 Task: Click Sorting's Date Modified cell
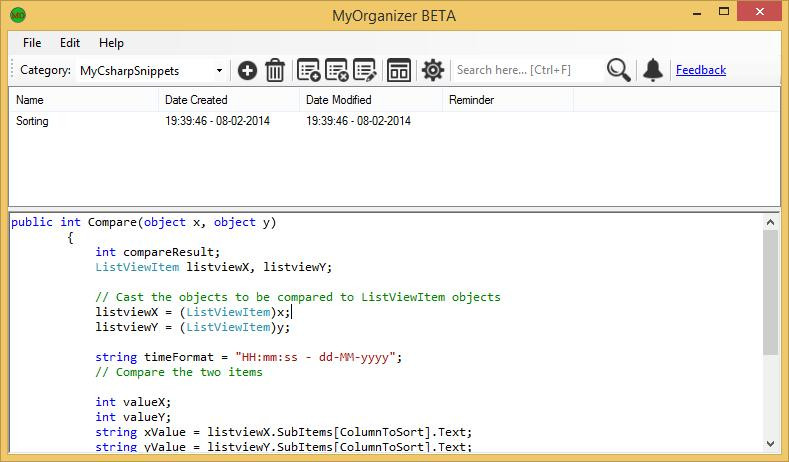click(x=358, y=121)
